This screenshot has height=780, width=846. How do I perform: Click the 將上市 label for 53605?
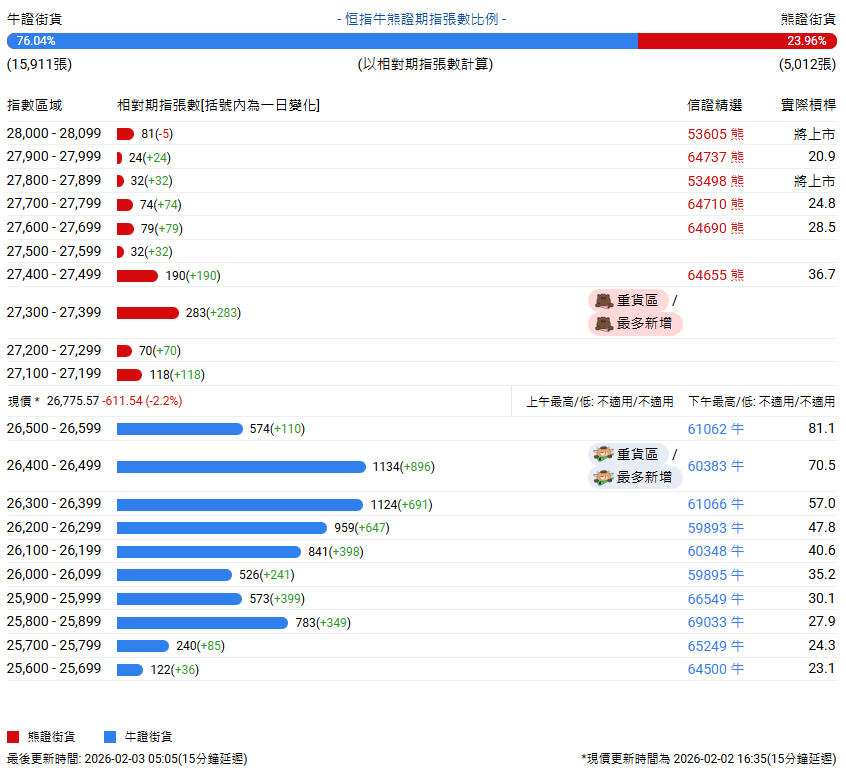click(815, 134)
